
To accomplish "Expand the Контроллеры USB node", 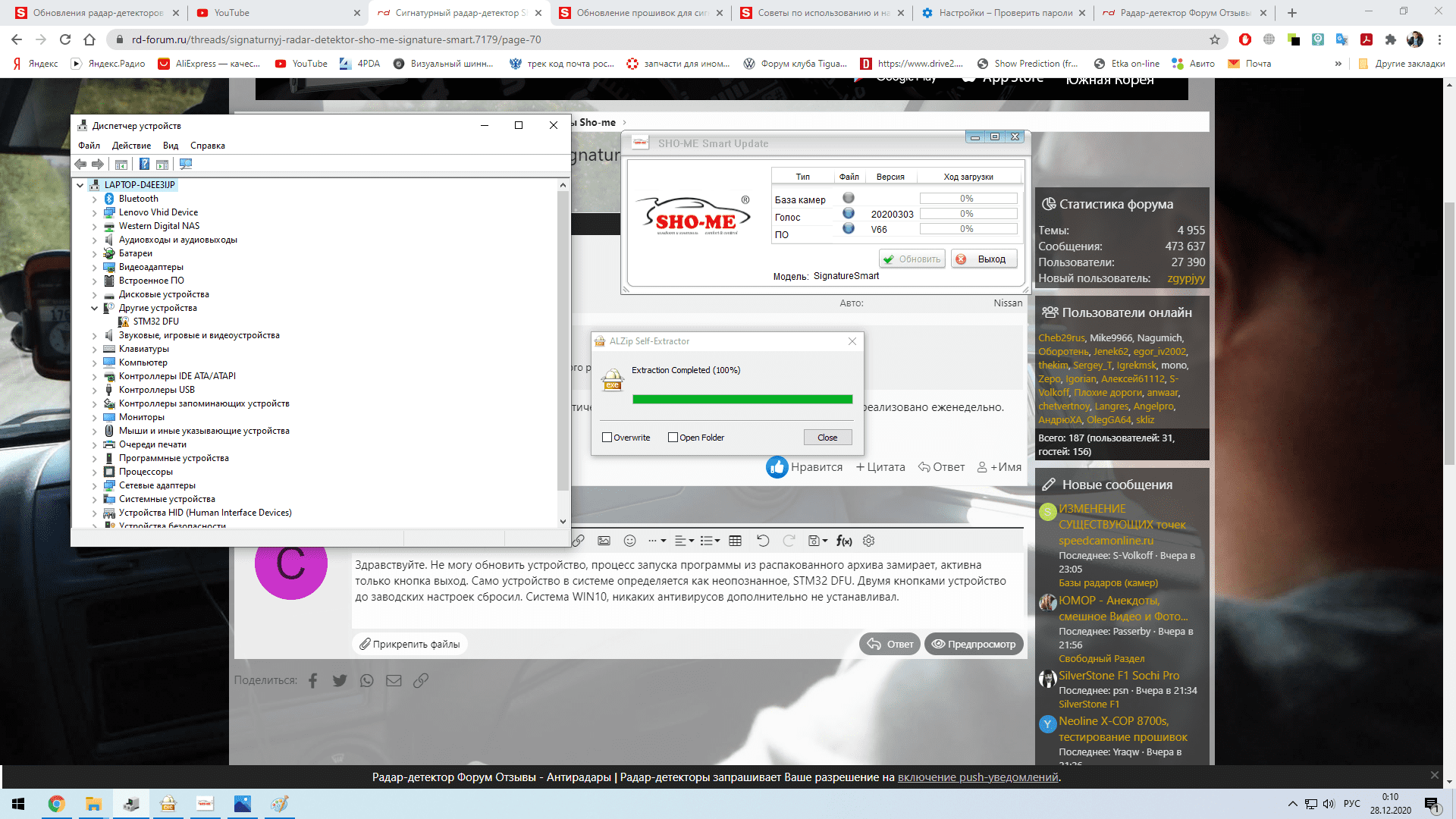I will coord(95,390).
